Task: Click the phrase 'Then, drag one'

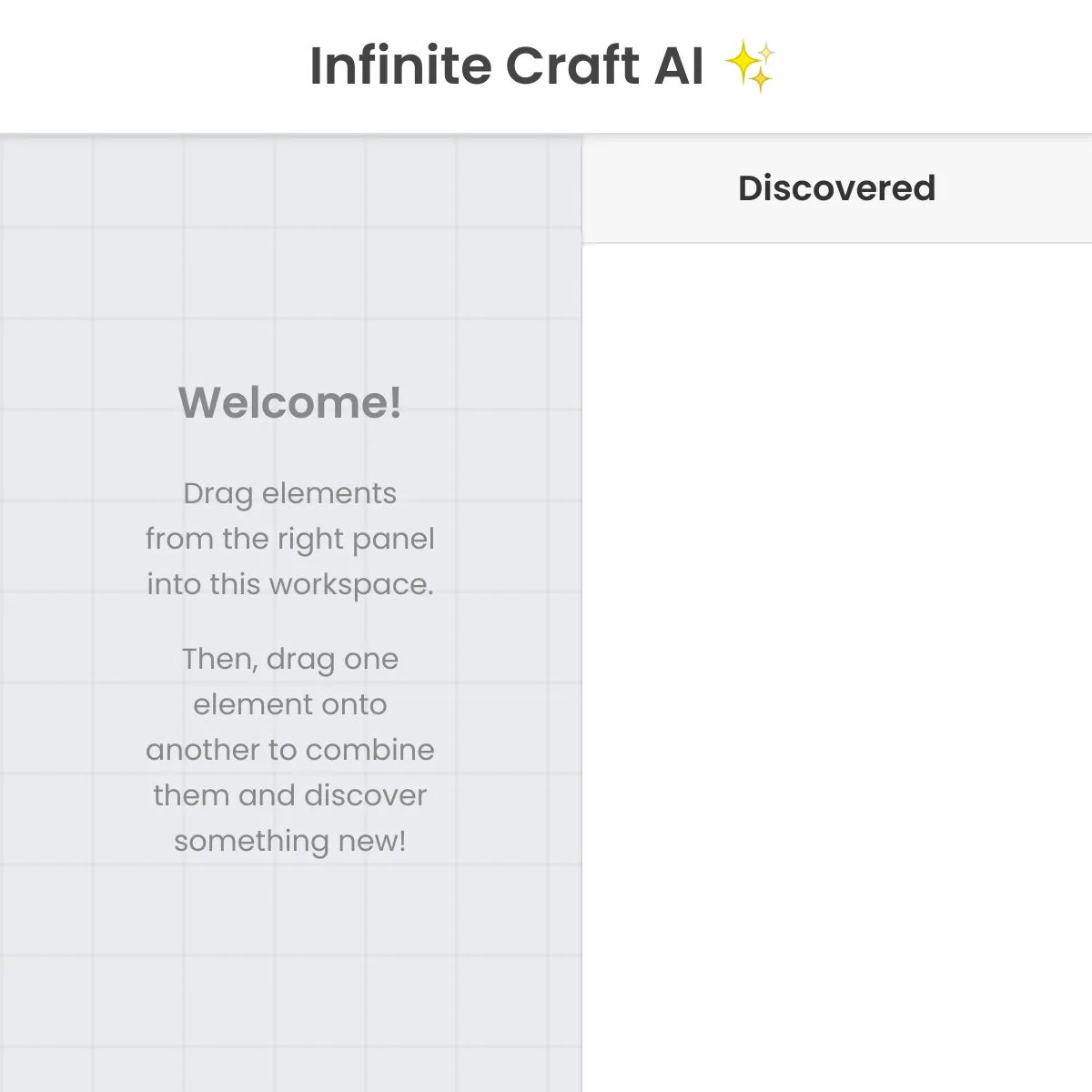Action: (290, 658)
